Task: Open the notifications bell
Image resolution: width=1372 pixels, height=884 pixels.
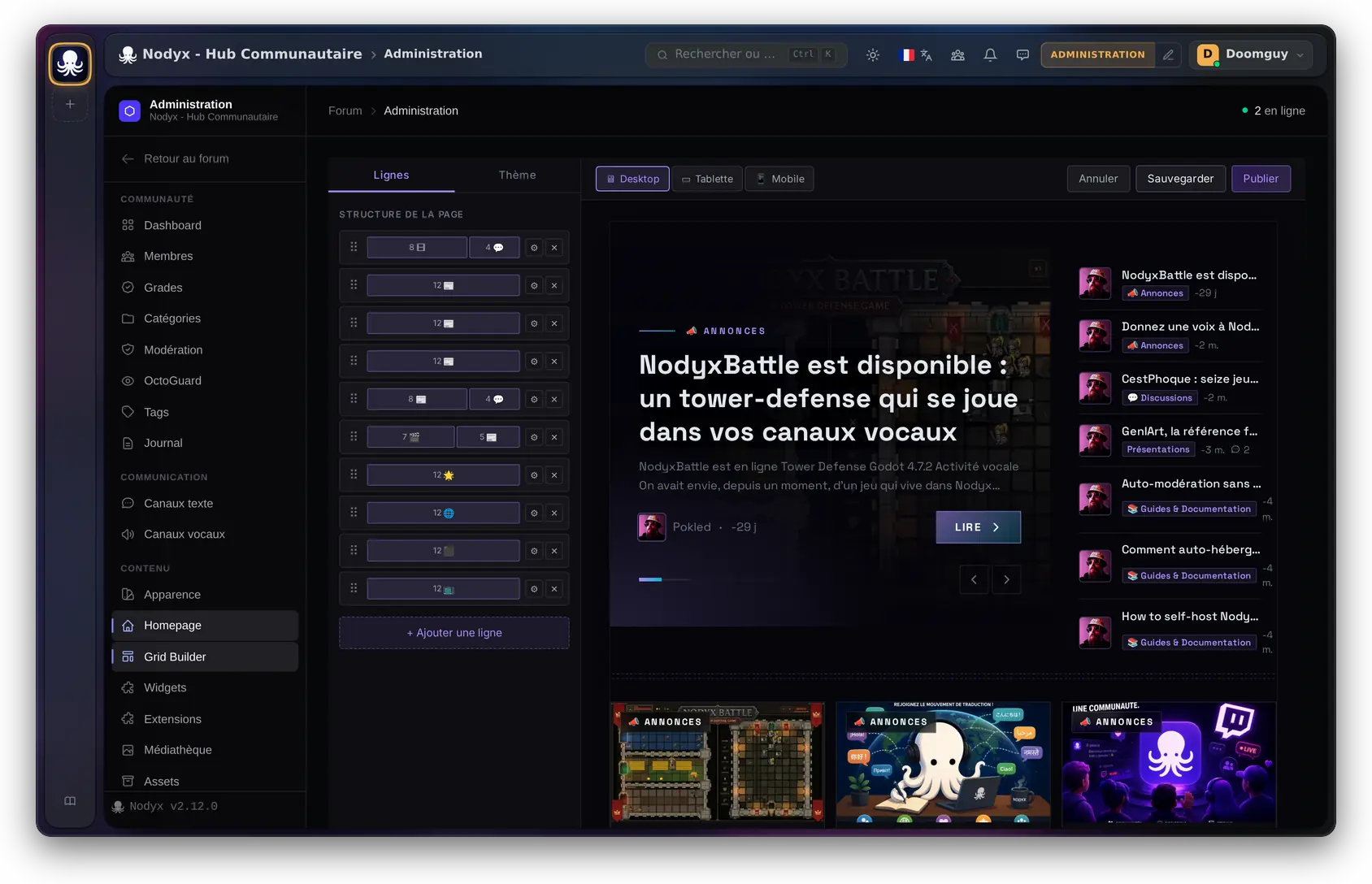Action: click(990, 54)
